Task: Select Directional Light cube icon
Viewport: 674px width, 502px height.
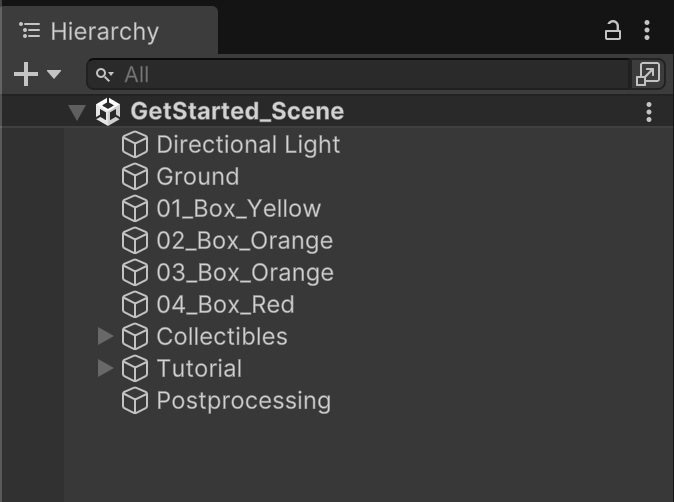Action: (x=135, y=144)
